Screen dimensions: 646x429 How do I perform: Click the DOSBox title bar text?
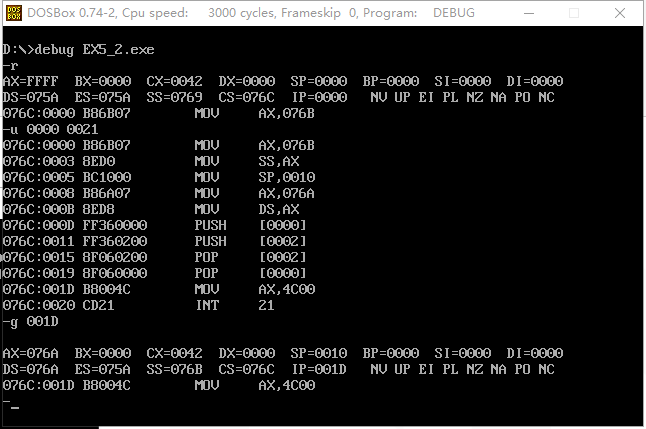click(251, 13)
